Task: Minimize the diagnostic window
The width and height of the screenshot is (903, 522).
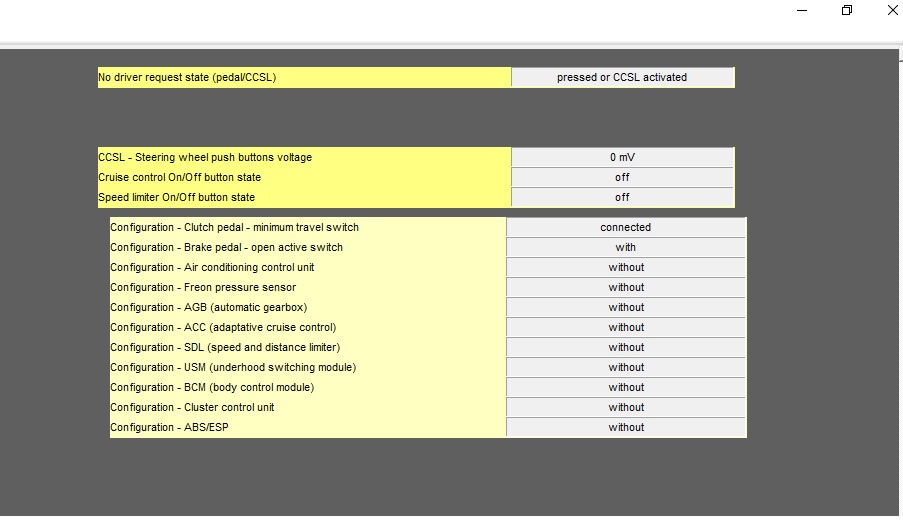Action: [802, 10]
